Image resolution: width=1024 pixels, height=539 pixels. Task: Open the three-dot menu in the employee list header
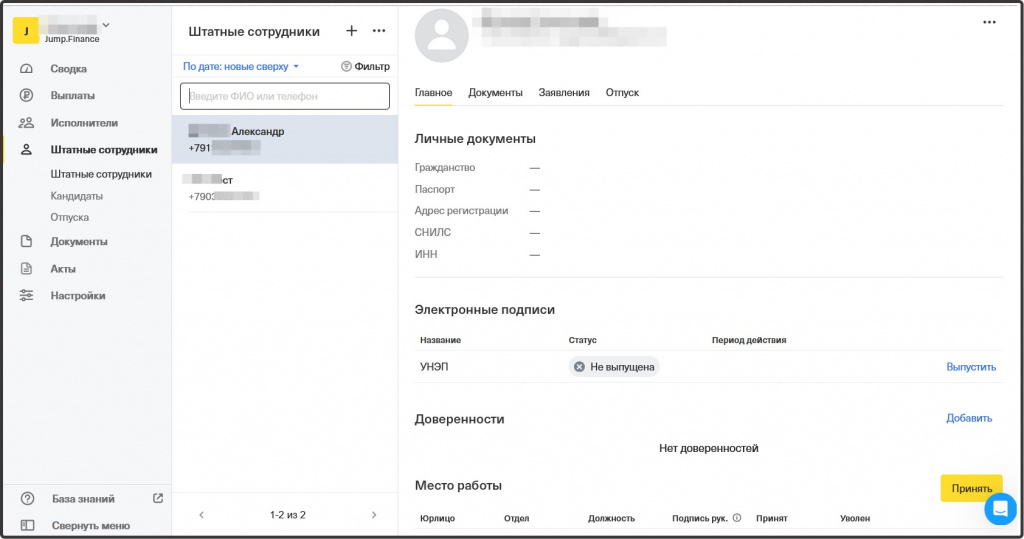tap(379, 31)
